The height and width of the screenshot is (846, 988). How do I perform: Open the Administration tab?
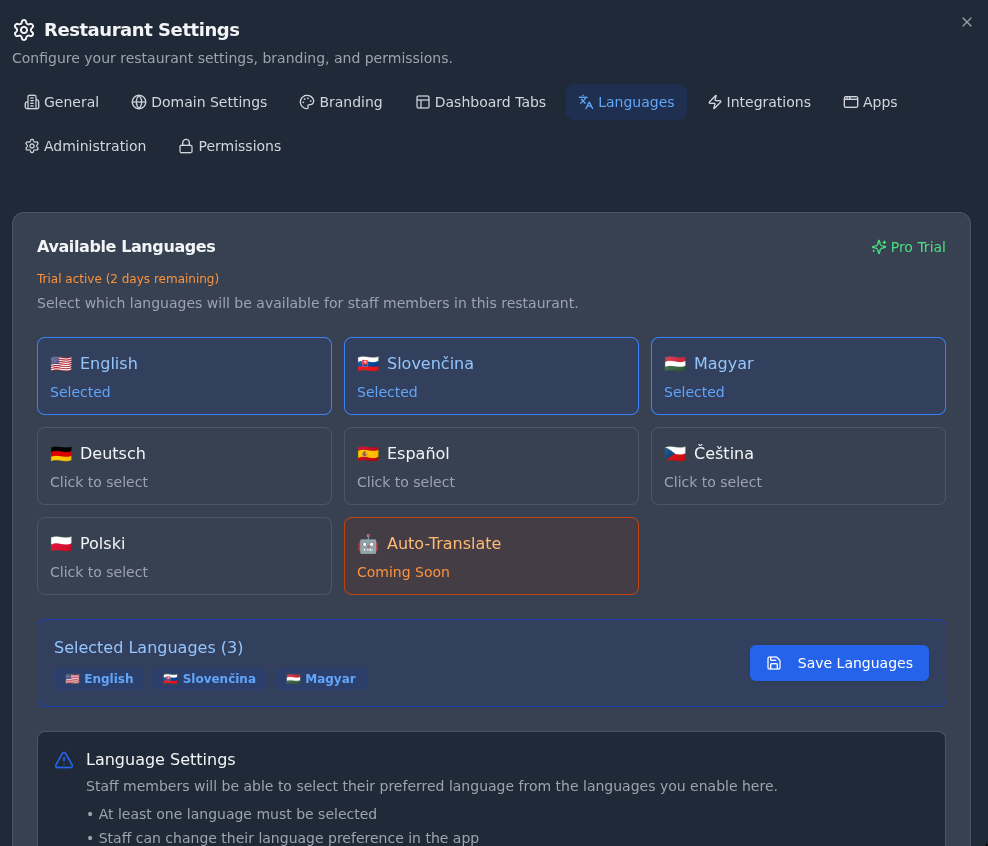coord(85,146)
